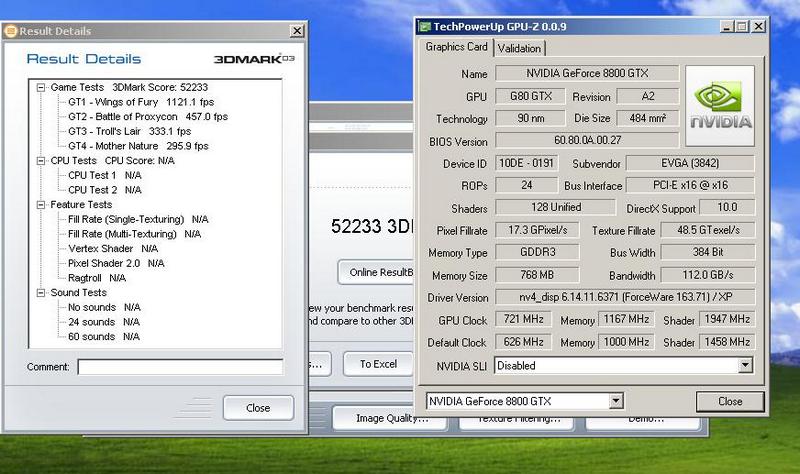800x474 pixels.
Task: Click into the Comment input field
Action: [x=181, y=367]
